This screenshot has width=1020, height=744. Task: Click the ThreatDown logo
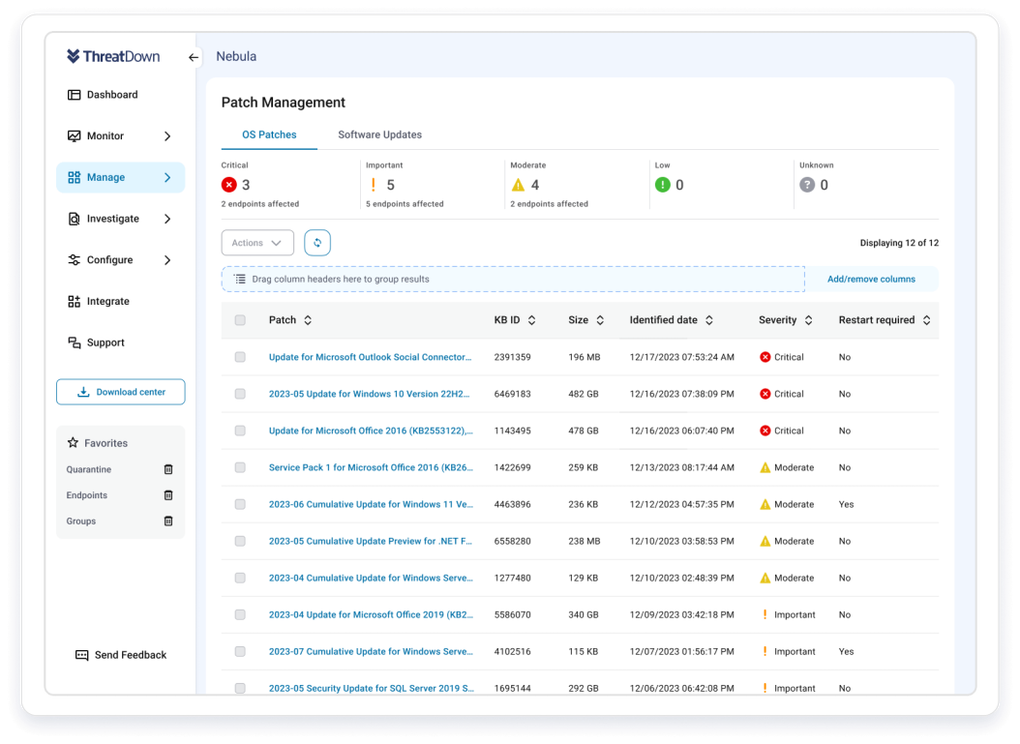[113, 57]
